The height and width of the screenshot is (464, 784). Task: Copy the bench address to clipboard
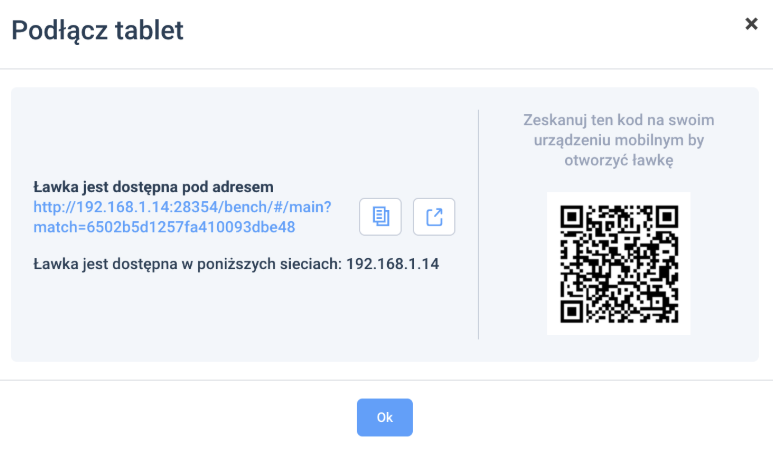coord(380,217)
